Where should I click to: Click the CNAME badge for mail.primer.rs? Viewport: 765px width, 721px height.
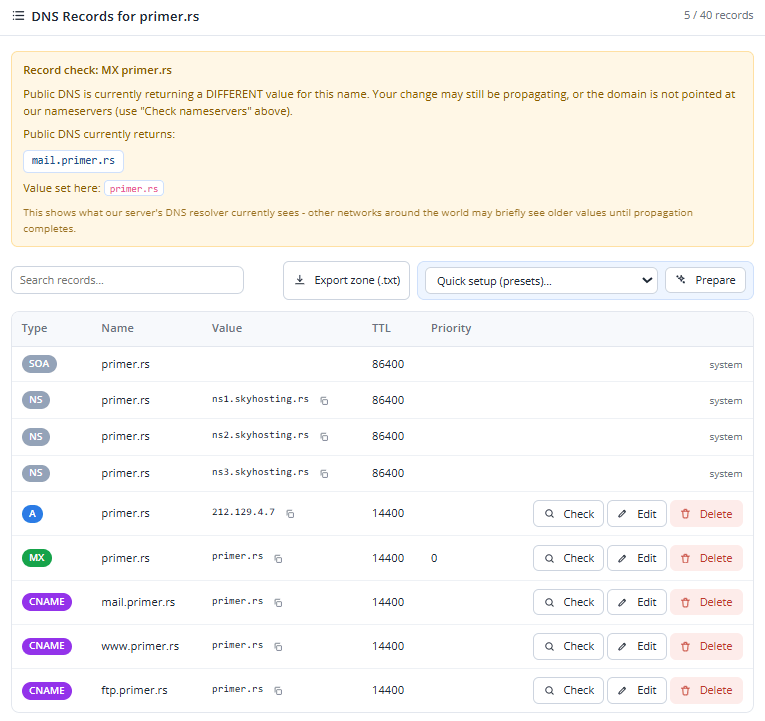(x=47, y=602)
